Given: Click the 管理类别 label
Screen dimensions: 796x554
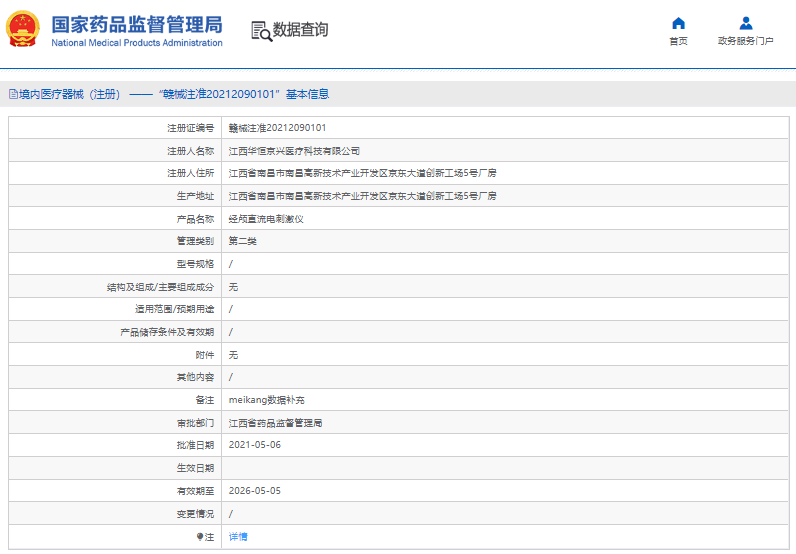Looking at the screenshot, I should tap(195, 241).
